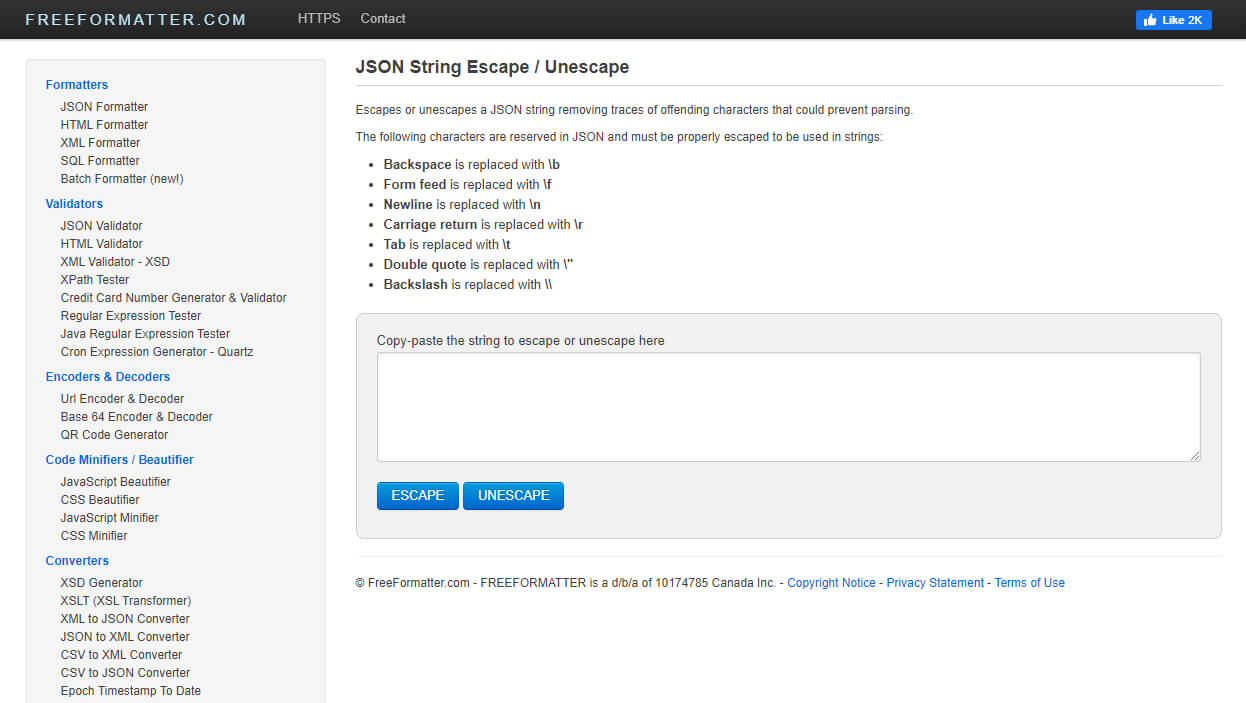Image resolution: width=1246 pixels, height=703 pixels.
Task: Open CSV to XML Converter
Action: [x=121, y=655]
